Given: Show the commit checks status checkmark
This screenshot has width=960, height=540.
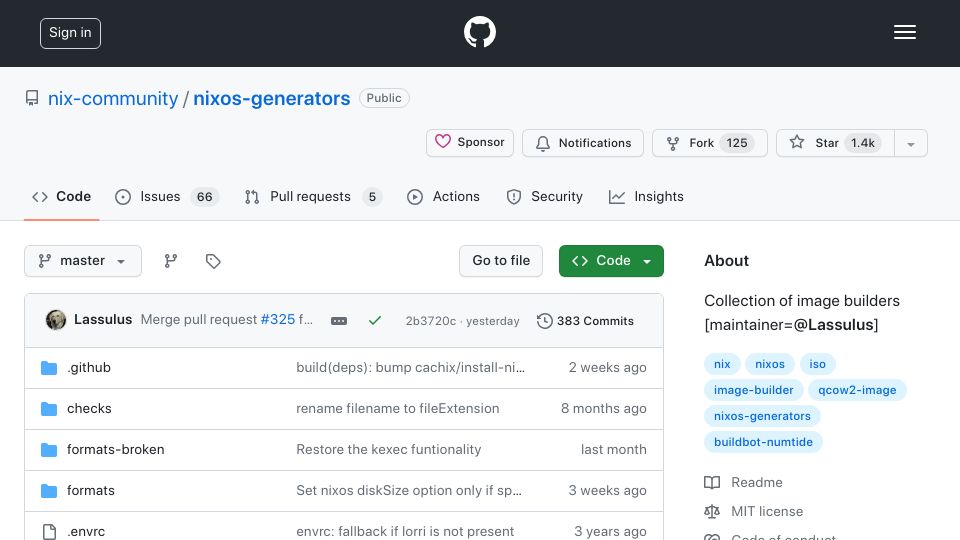Looking at the screenshot, I should pos(375,320).
